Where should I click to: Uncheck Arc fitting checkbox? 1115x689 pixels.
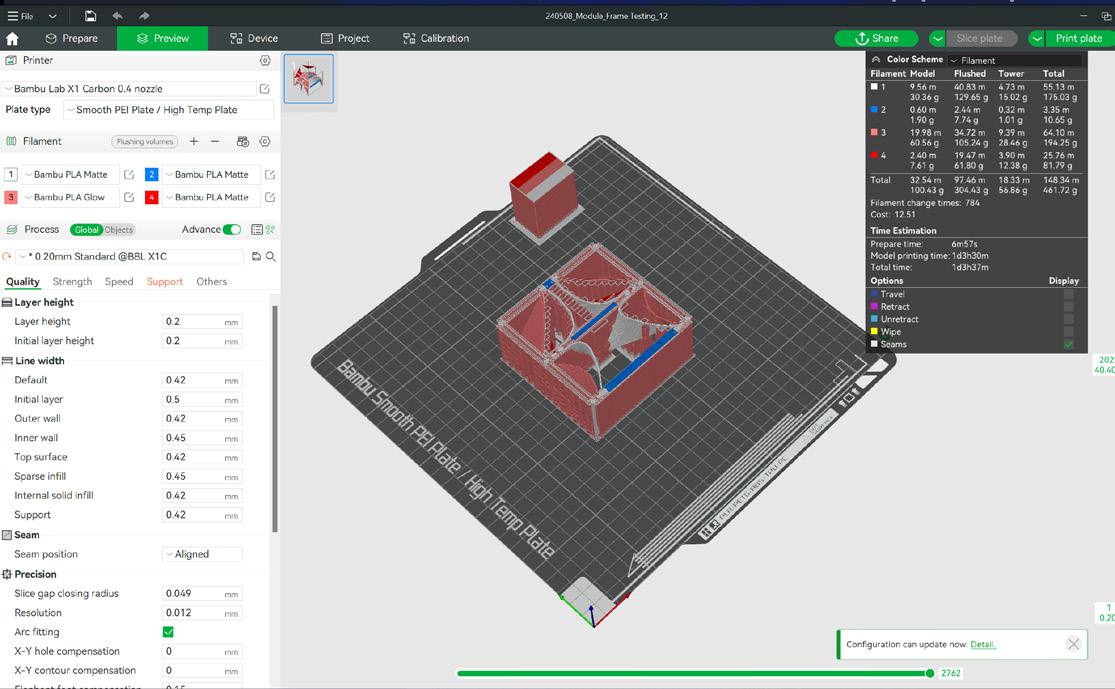169,632
